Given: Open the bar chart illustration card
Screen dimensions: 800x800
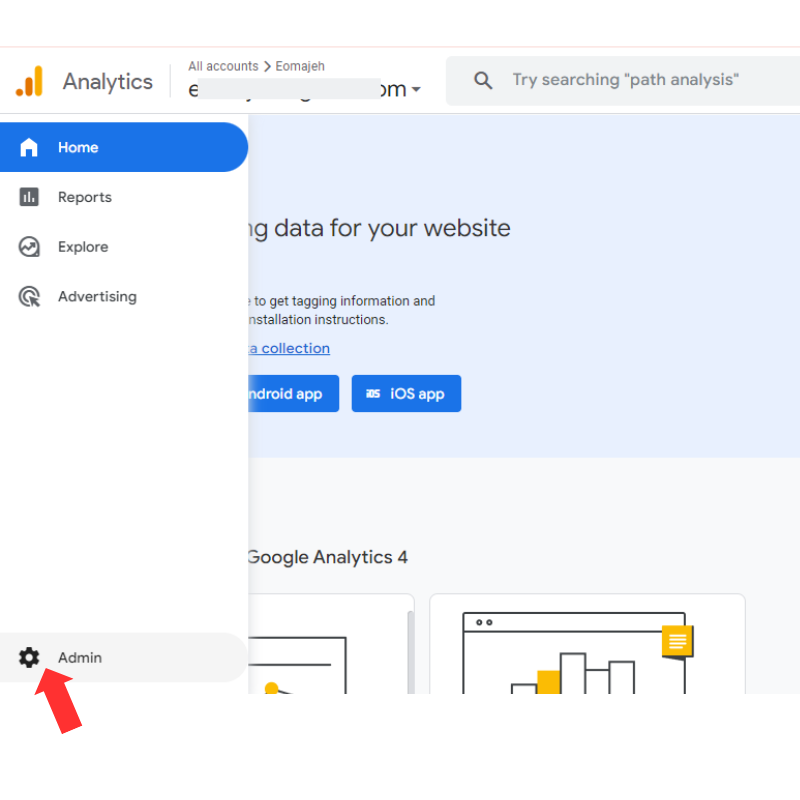Looking at the screenshot, I should click(587, 643).
